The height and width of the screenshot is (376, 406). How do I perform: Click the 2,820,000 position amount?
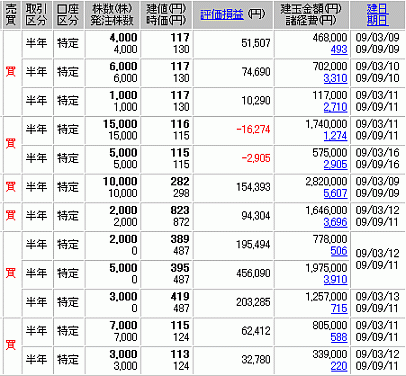tap(326, 181)
